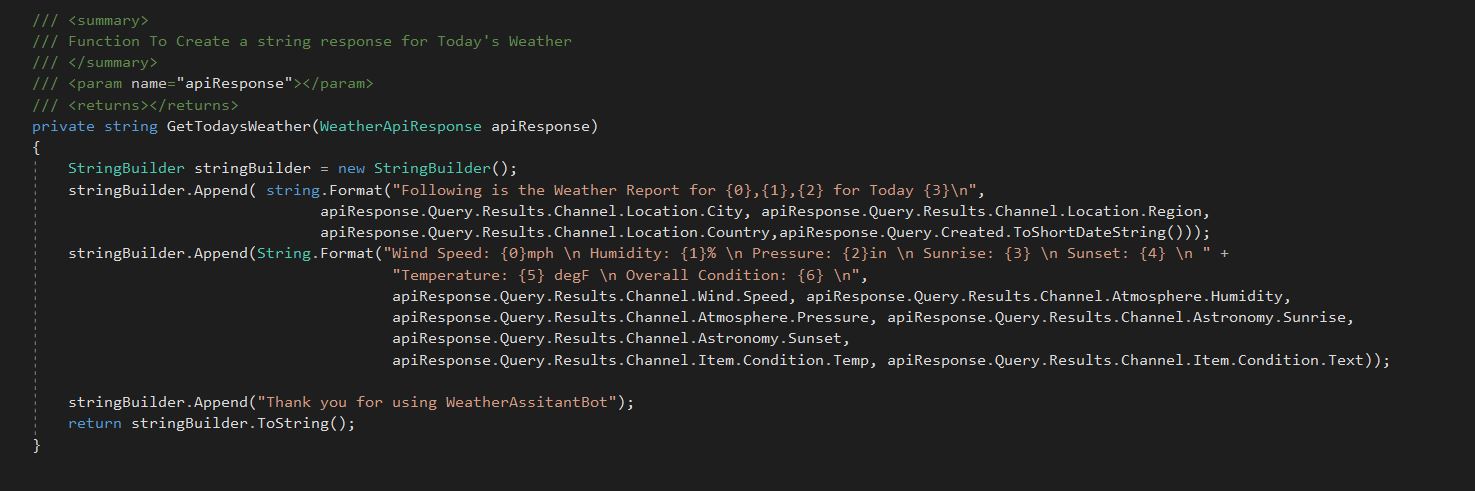The width and height of the screenshot is (1475, 491).
Task: Click the private keyword in method signature
Action: click(x=63, y=126)
